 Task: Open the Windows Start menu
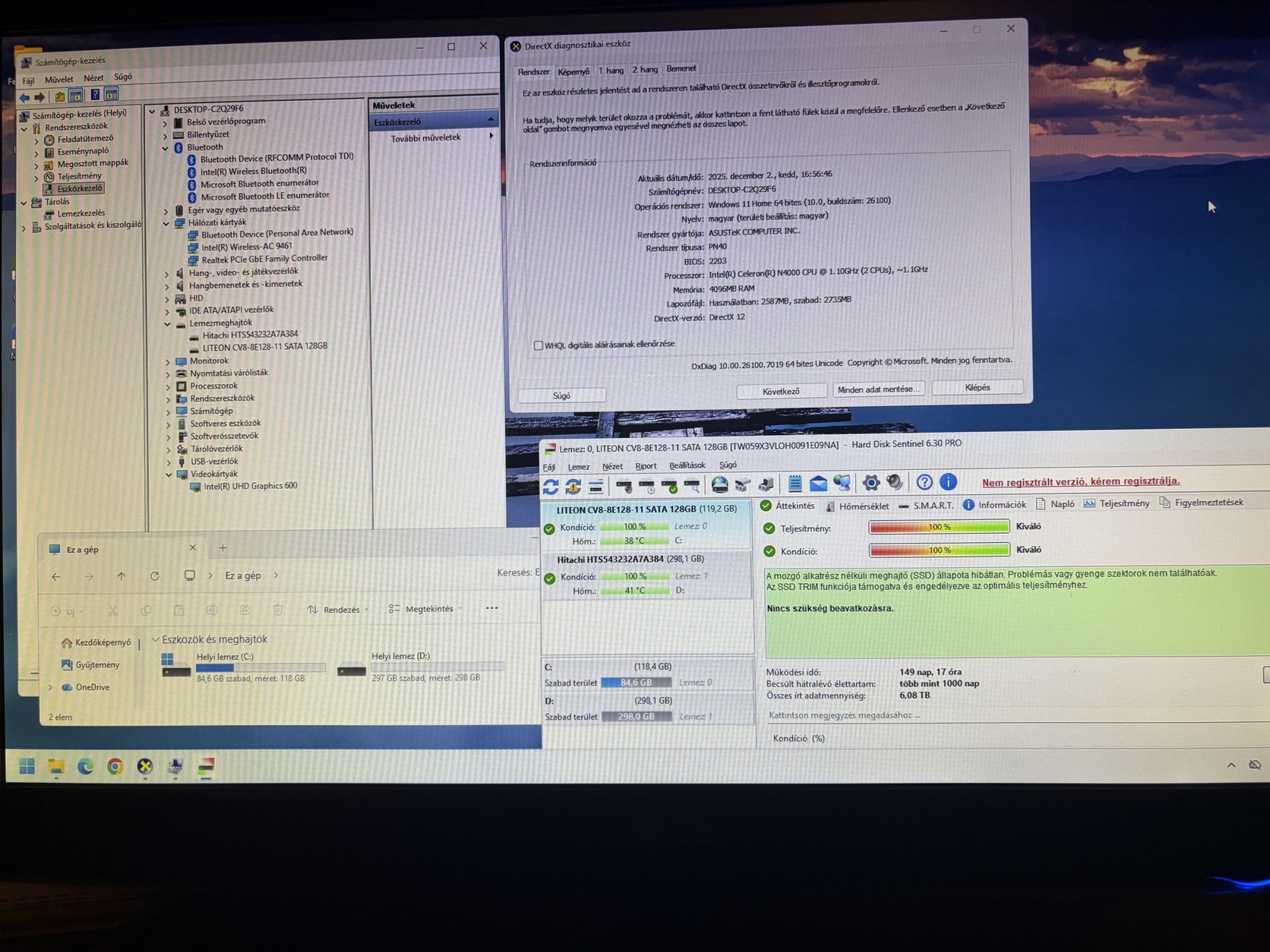click(x=27, y=767)
